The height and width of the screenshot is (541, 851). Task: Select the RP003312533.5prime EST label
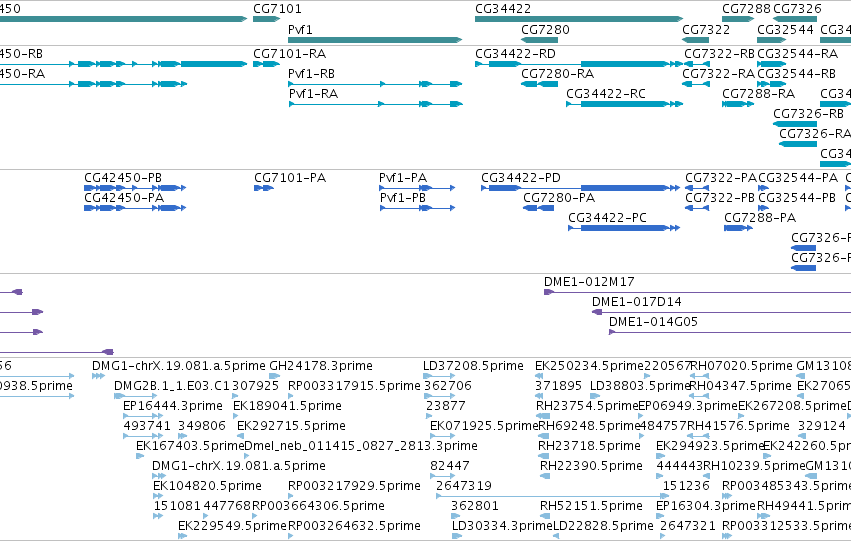(x=787, y=526)
